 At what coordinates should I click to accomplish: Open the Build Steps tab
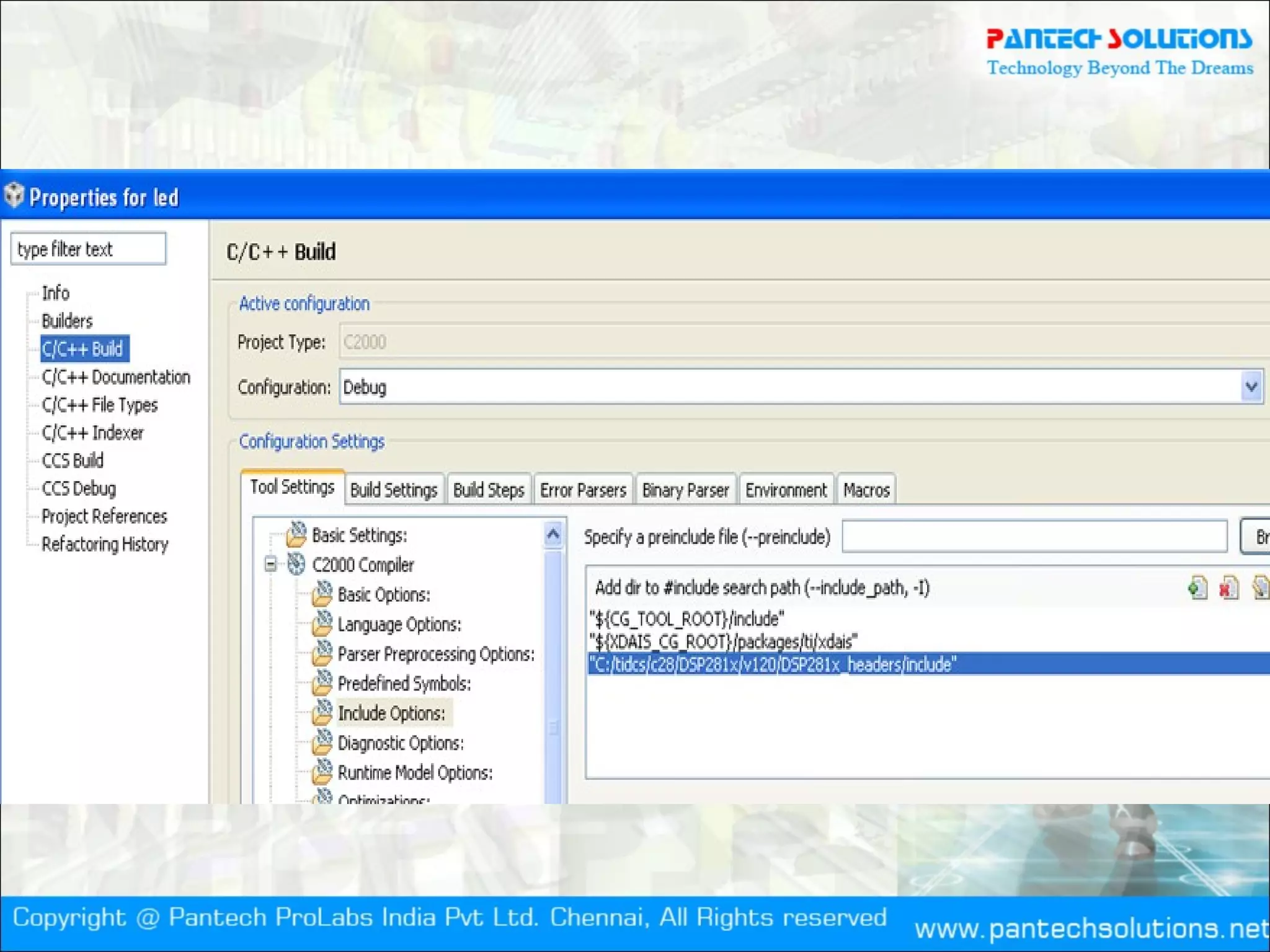489,490
